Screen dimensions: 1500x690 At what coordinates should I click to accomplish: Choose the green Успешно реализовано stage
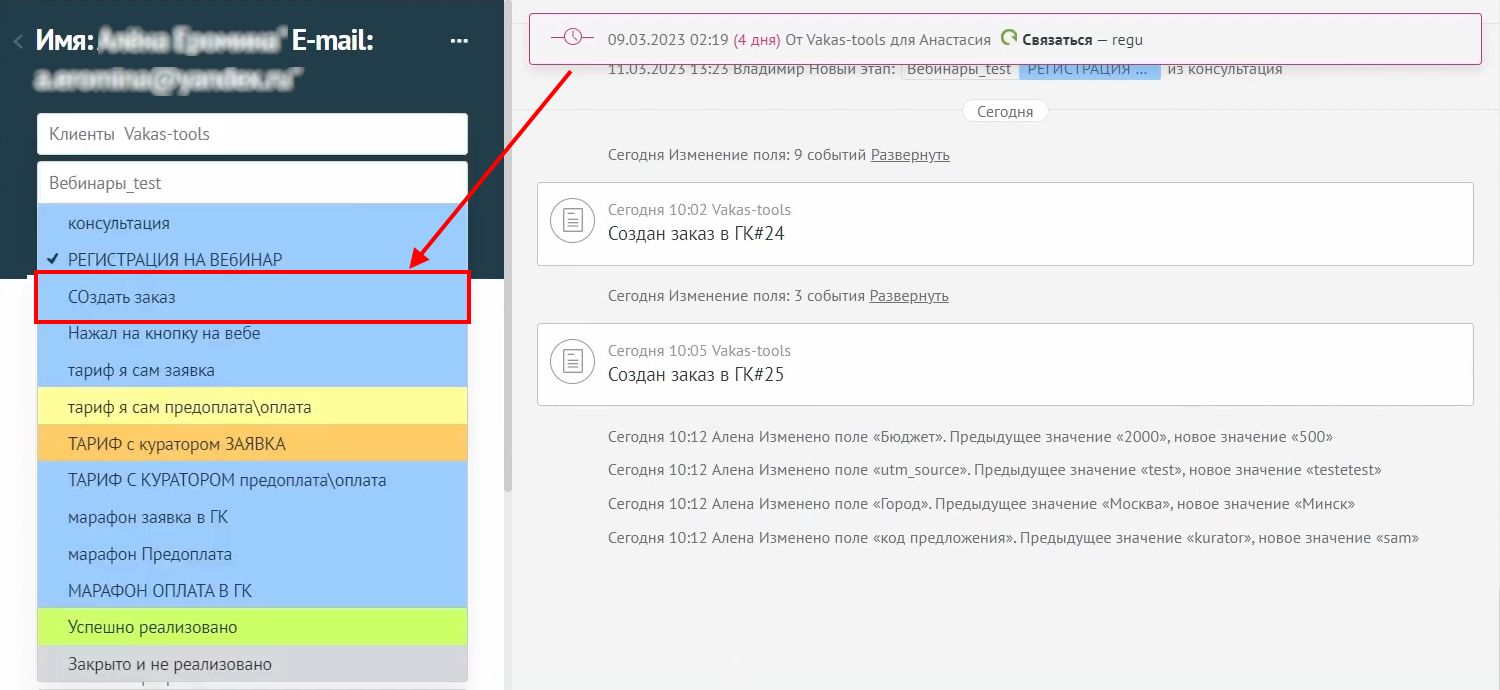coord(152,627)
